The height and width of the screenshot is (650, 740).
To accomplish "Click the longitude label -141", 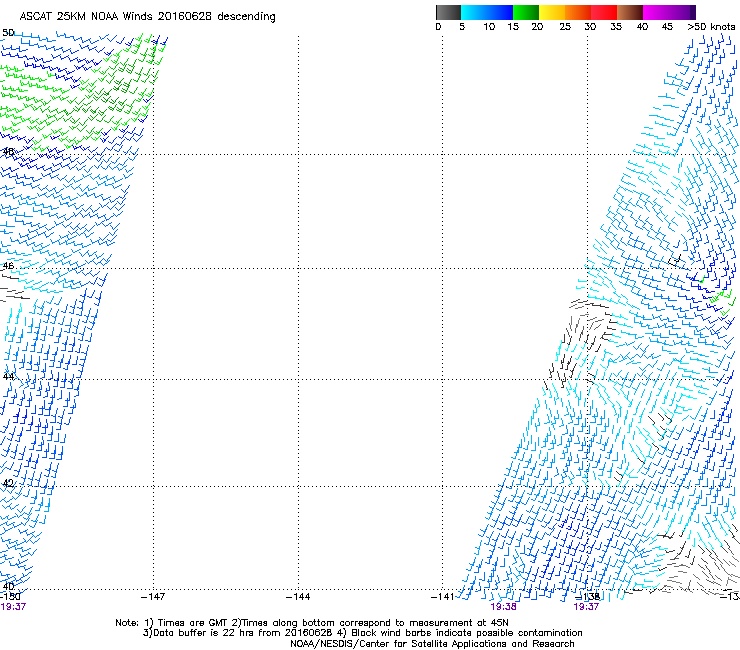I will 443,597.
